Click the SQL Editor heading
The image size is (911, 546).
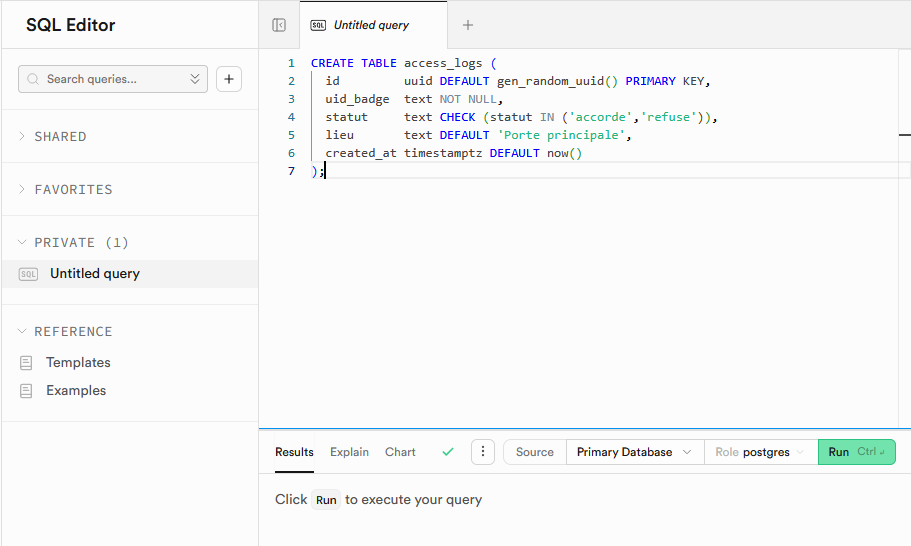(70, 25)
